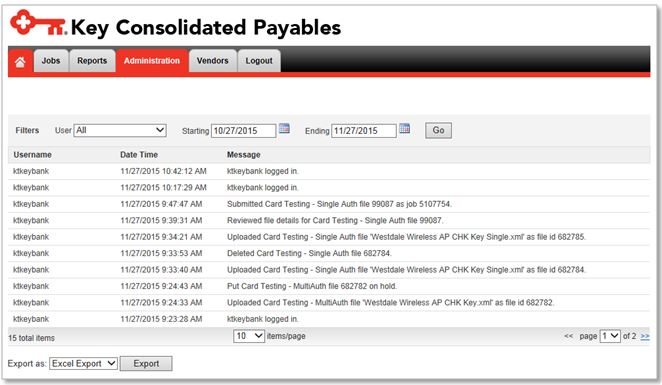Viewport: 662px width, 385px height.
Task: Click the 9:33:40 AM timestamp cell
Action: click(x=161, y=270)
